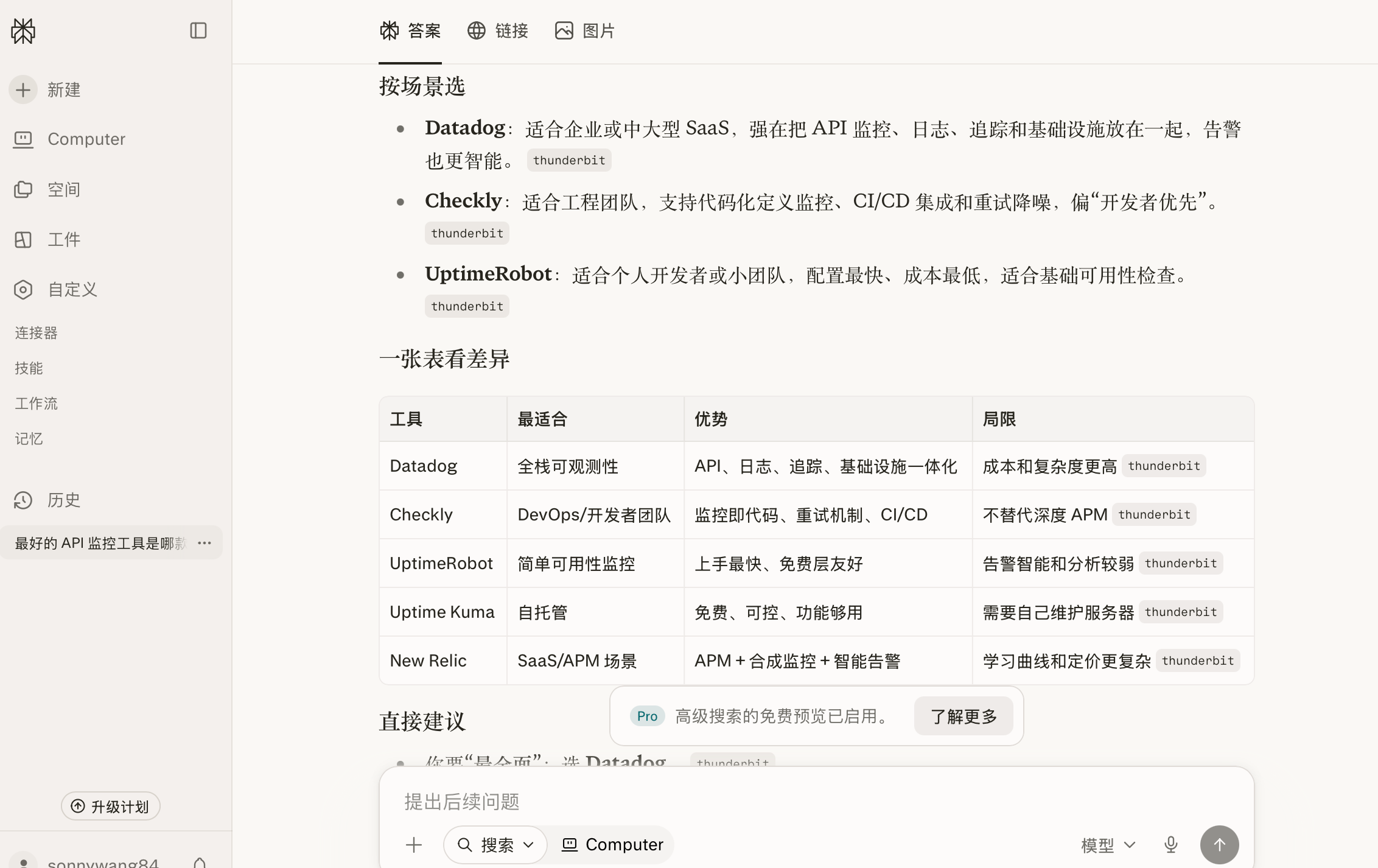
Task: Select the Checkly table cell
Action: (443, 515)
